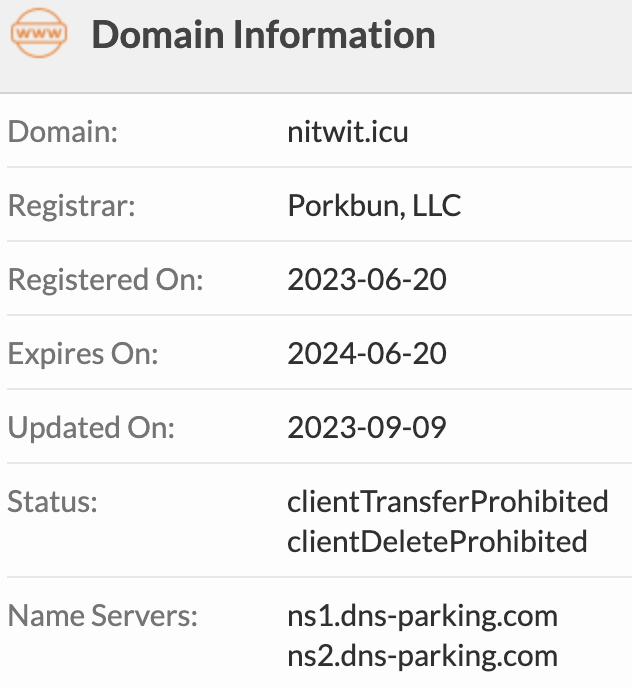
Task: Click the "Status:" field label
Action: (x=53, y=501)
